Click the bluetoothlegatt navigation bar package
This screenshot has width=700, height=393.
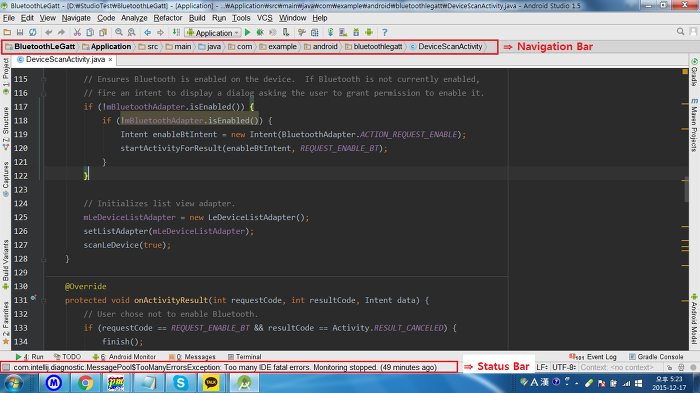pos(374,46)
